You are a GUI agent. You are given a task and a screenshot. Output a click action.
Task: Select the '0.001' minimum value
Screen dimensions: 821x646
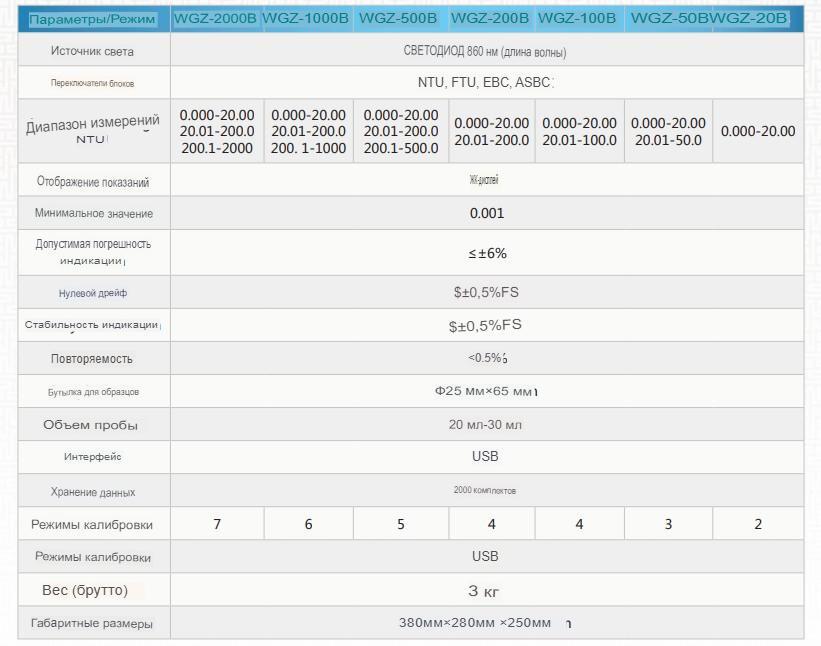coord(487,213)
